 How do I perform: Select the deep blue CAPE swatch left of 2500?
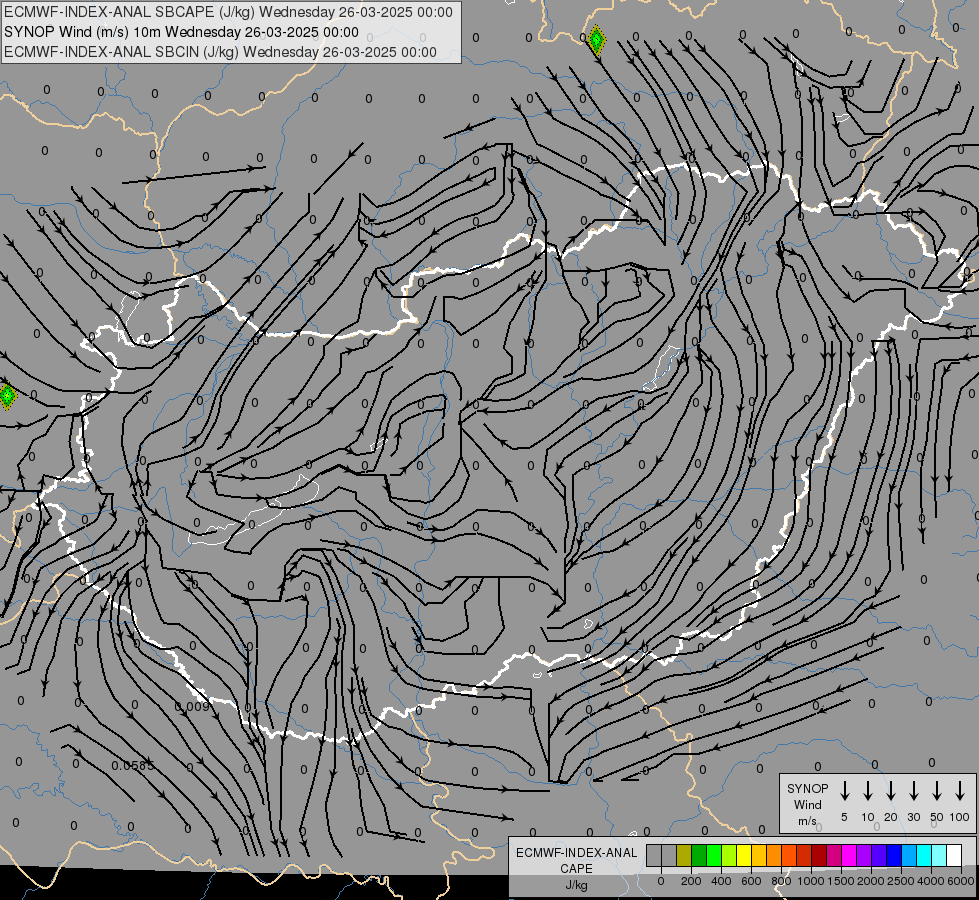pyautogui.click(x=895, y=855)
